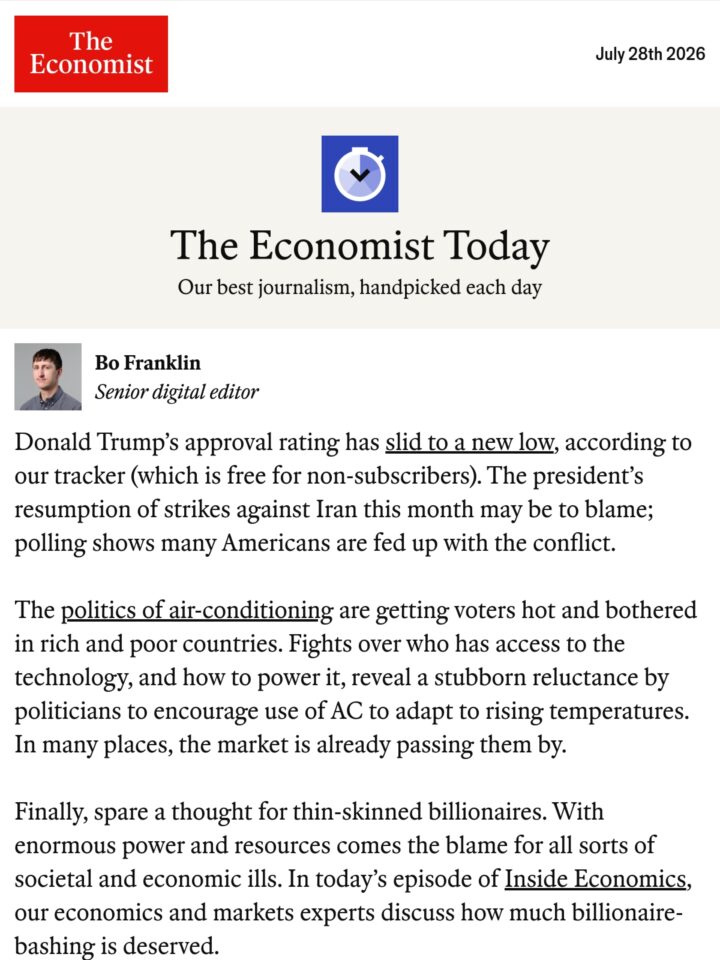Click the blue stopwatch newsletter icon
Screen dimensions: 720x960
coord(360,174)
